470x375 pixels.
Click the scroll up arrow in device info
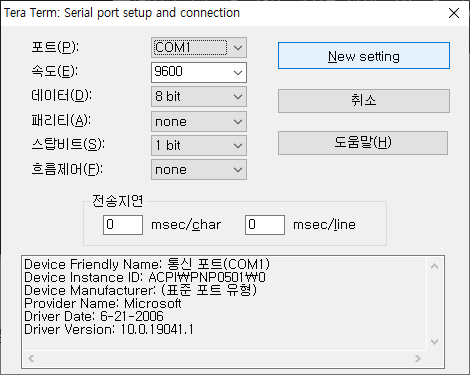click(x=434, y=266)
